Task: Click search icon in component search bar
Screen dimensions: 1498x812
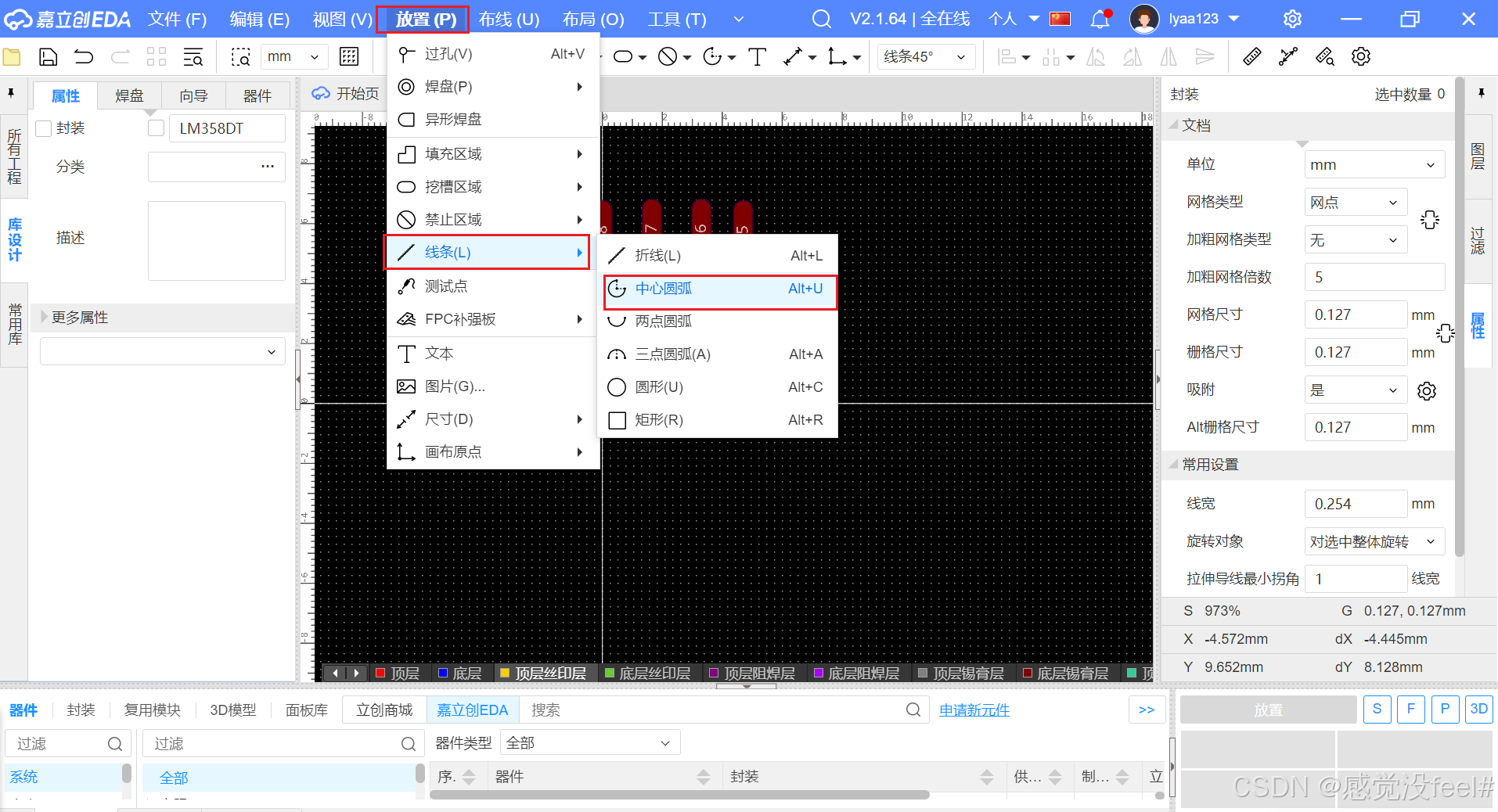Action: click(x=913, y=710)
